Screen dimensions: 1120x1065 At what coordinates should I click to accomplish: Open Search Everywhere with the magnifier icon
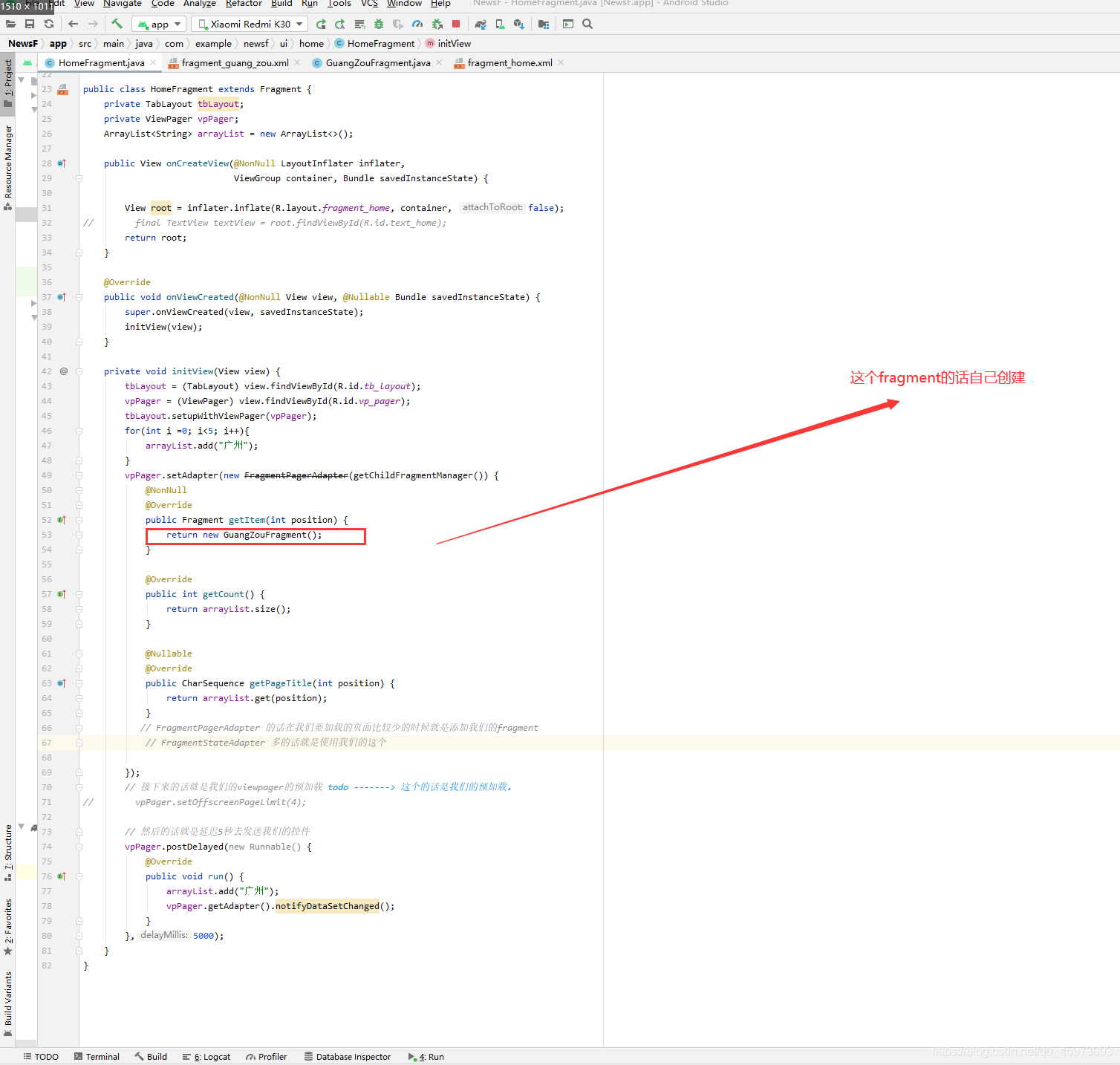point(587,24)
